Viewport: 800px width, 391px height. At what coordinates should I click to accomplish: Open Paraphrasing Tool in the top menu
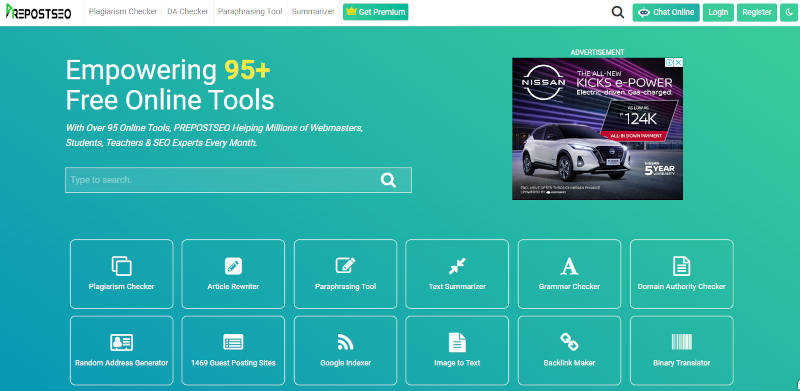(x=249, y=12)
